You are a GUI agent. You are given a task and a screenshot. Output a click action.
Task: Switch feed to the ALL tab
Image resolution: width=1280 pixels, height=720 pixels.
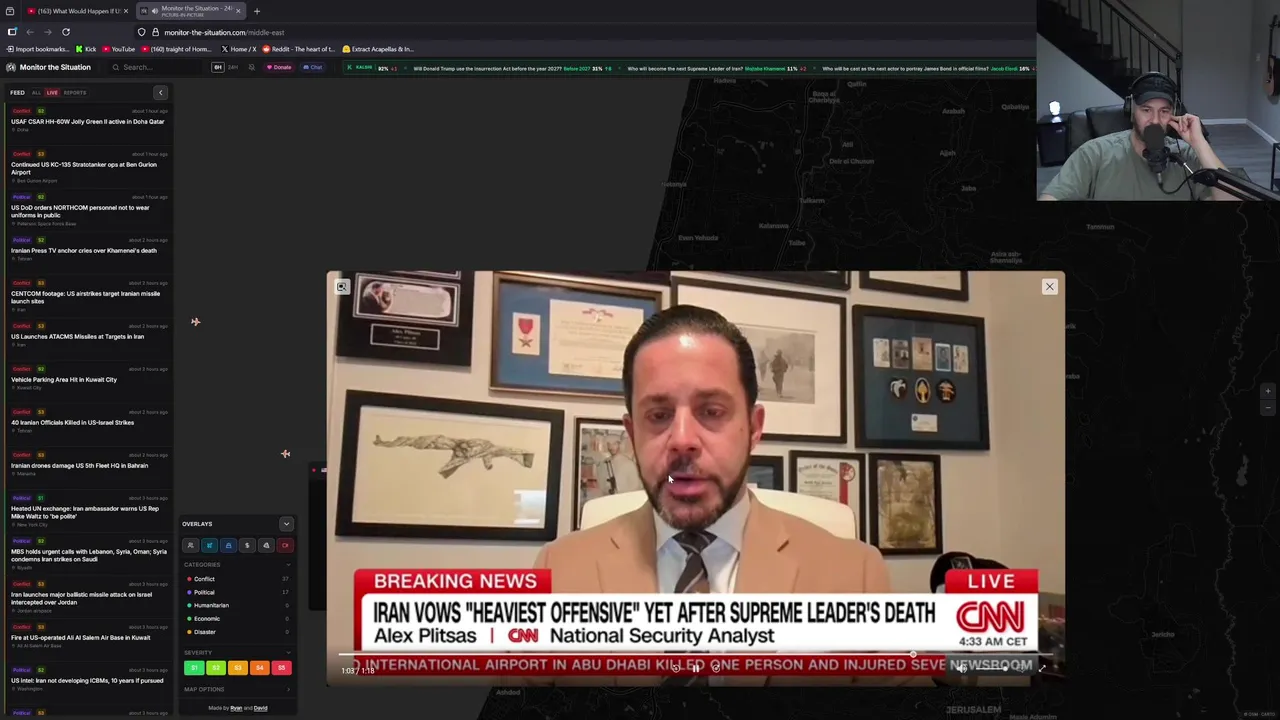[x=36, y=92]
